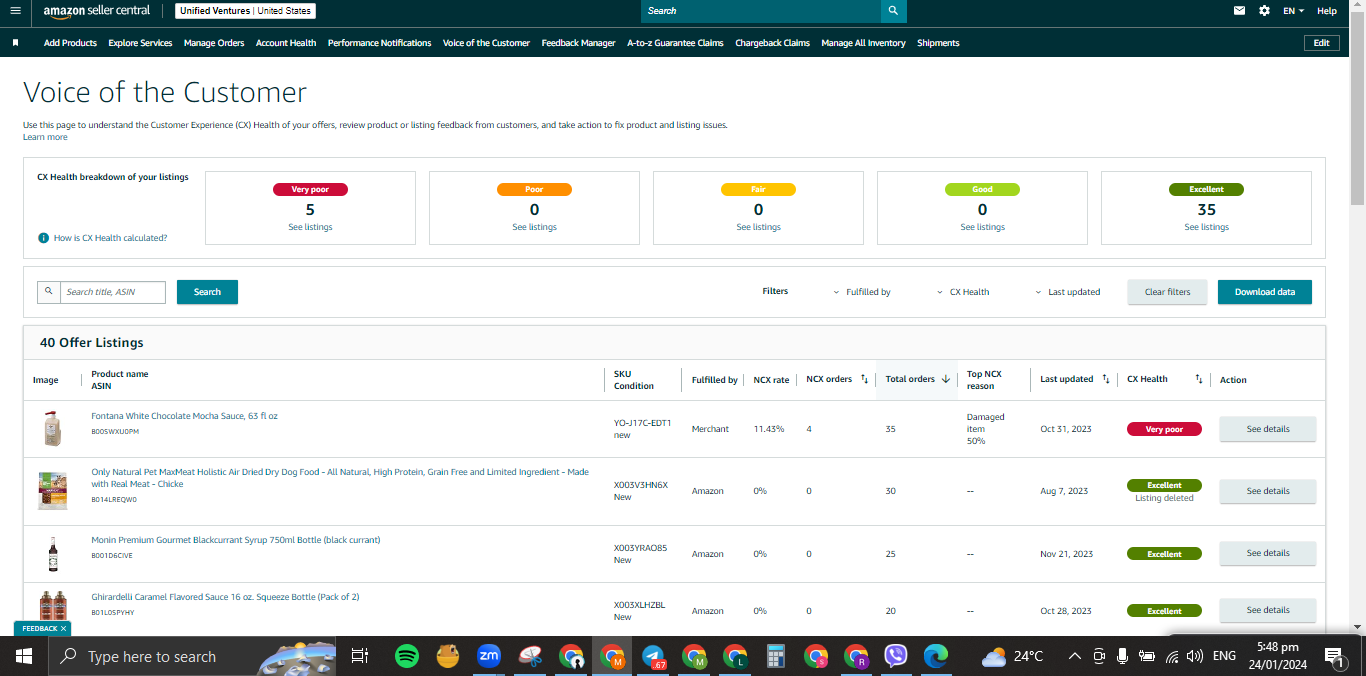Click the info icon beside How is CX Health calculated
Image resolution: width=1366 pixels, height=676 pixels.
tap(43, 238)
